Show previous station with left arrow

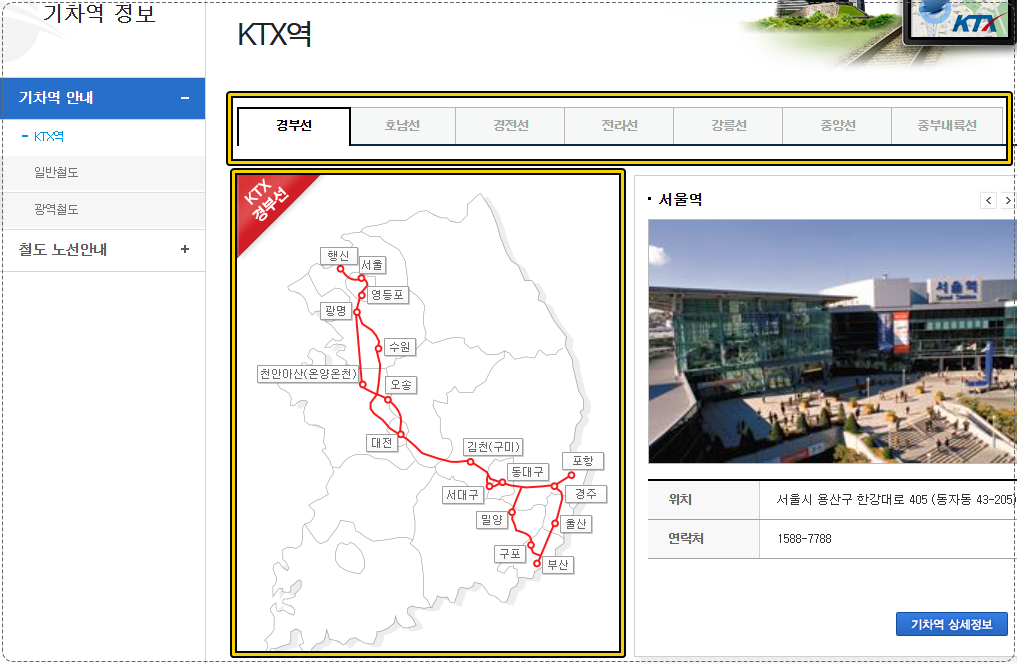tap(988, 200)
